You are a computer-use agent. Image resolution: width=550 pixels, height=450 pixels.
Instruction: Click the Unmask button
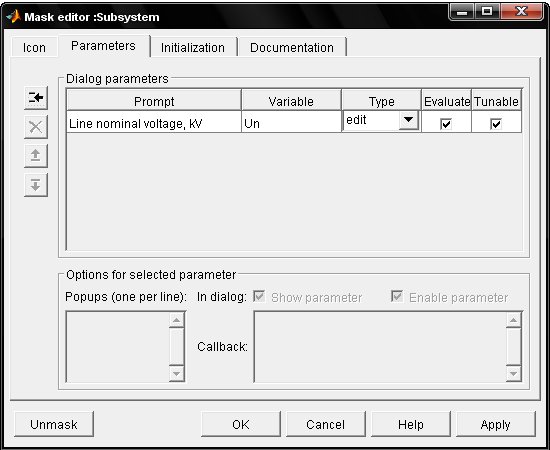tap(54, 424)
